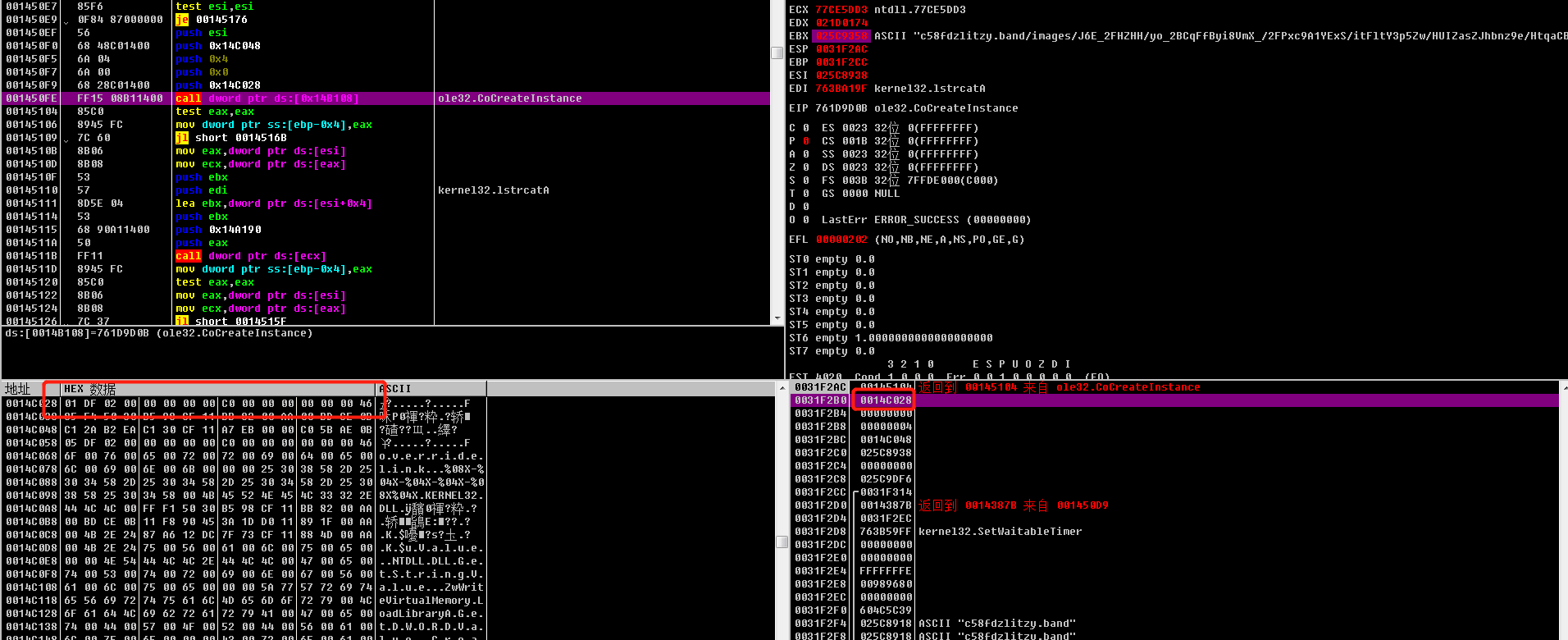Select the push 0x4 instruction row
The width and height of the screenshot is (1568, 640).
(x=385, y=59)
